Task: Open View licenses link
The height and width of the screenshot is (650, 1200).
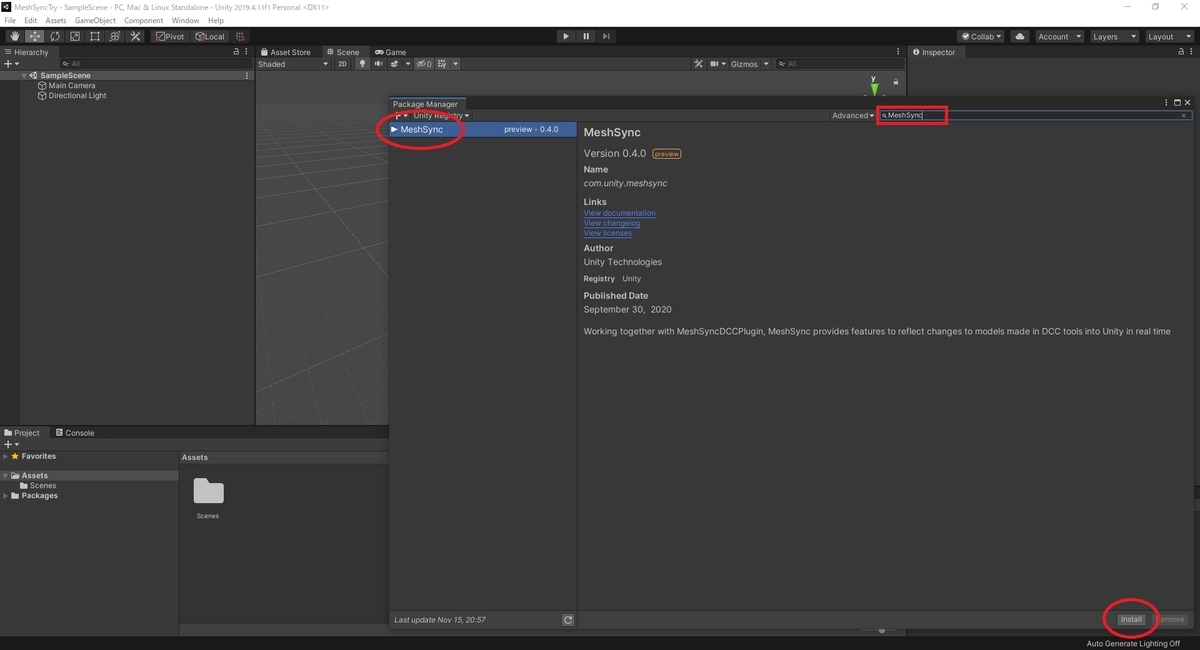Action: click(x=608, y=233)
